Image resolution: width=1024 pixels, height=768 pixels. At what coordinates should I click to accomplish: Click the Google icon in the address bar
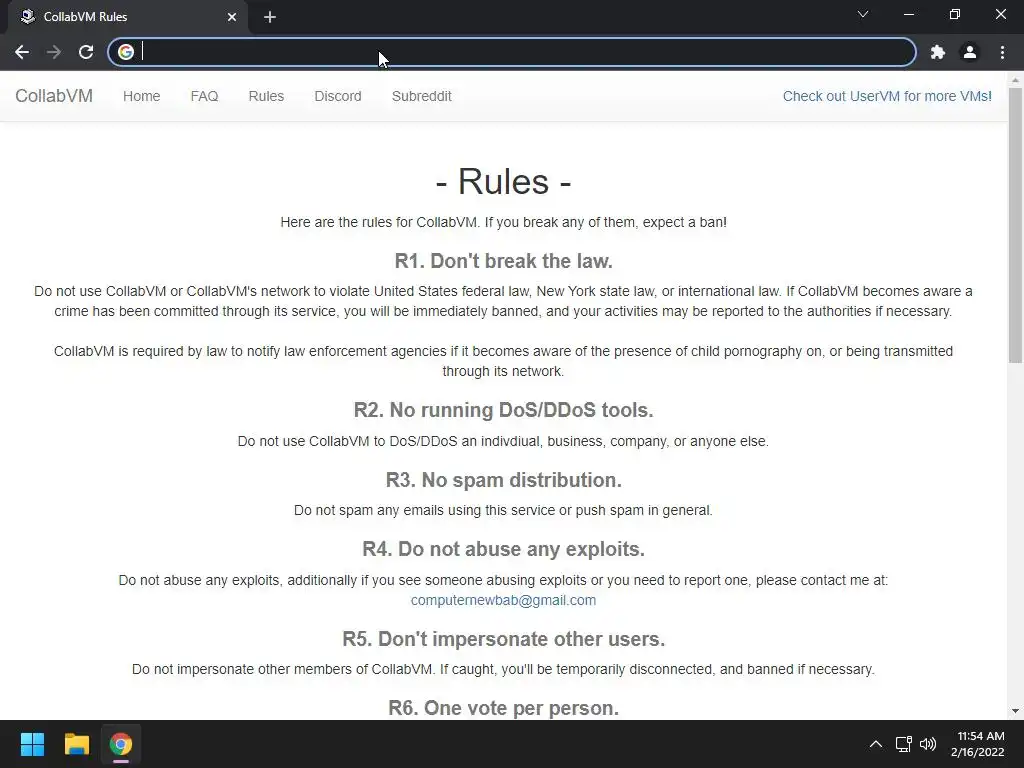tap(126, 52)
